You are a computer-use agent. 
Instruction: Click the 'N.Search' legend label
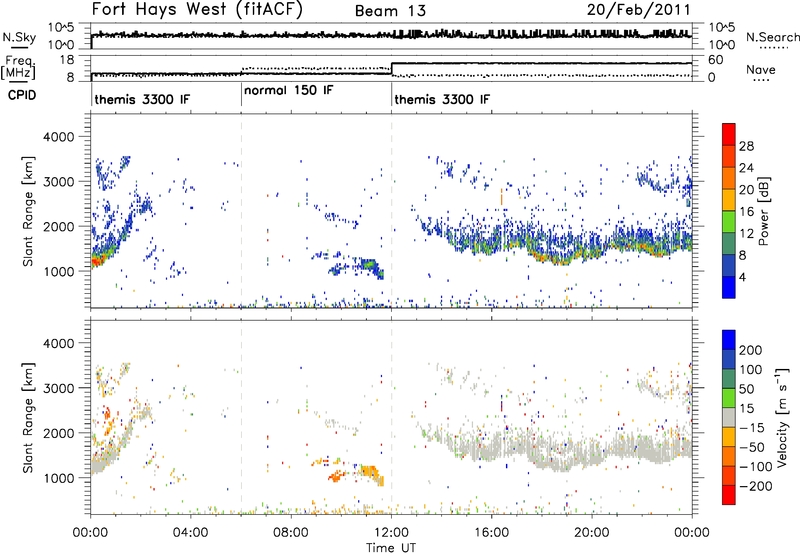(x=772, y=37)
